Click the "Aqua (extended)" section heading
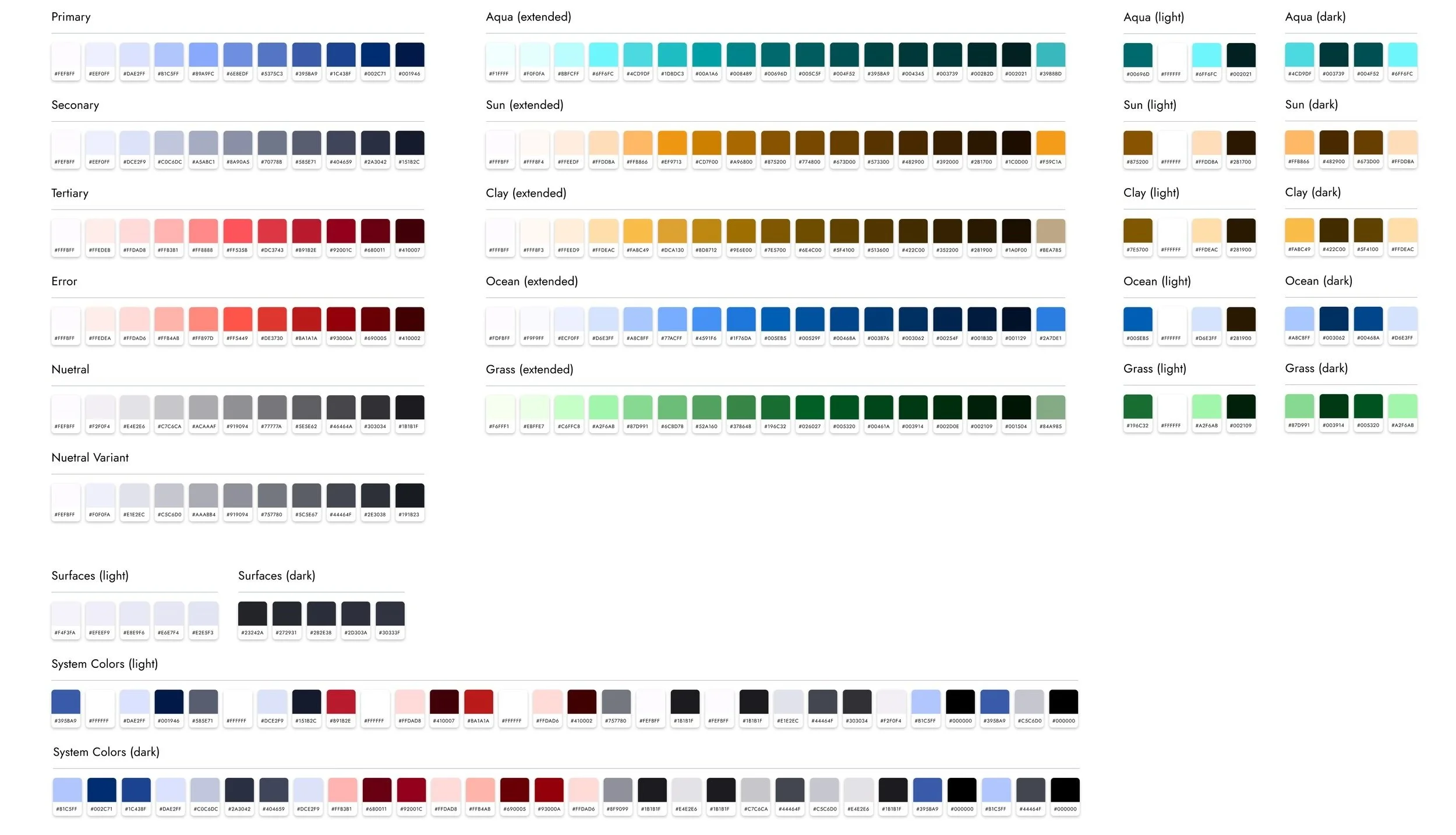1456x835 pixels. pos(528,17)
